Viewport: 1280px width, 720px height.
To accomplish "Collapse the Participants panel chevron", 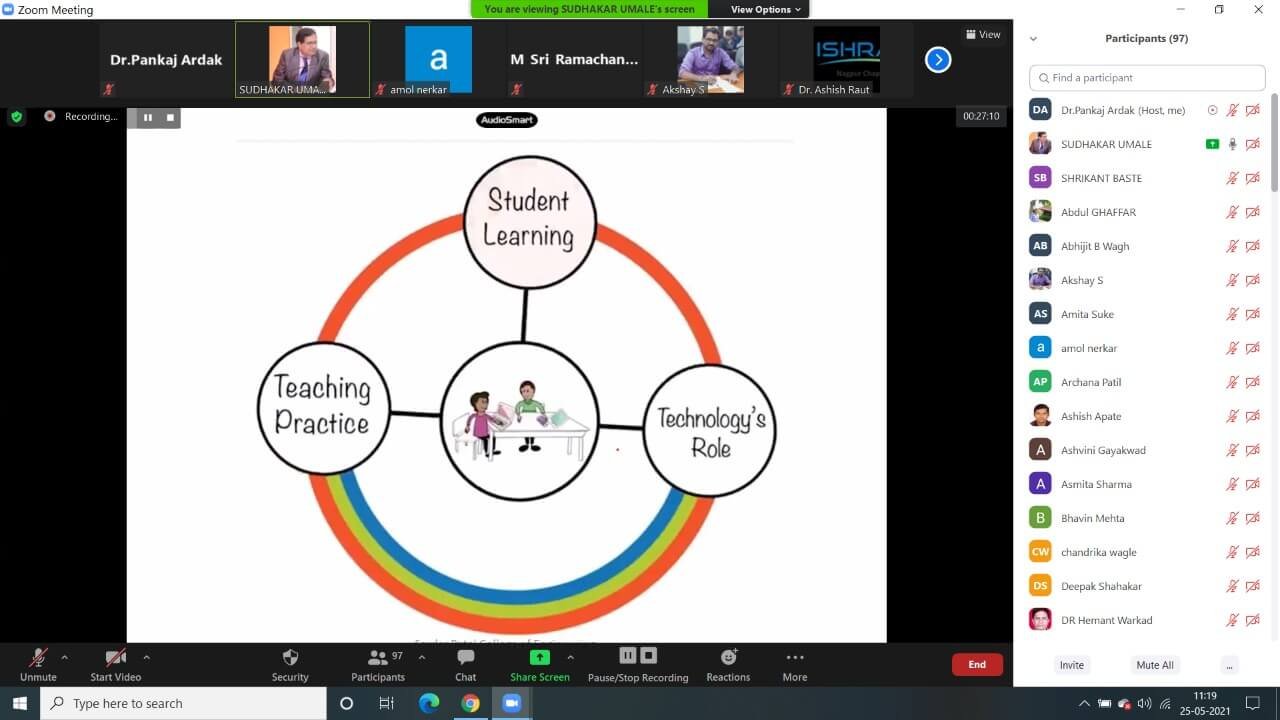I will coord(1033,39).
